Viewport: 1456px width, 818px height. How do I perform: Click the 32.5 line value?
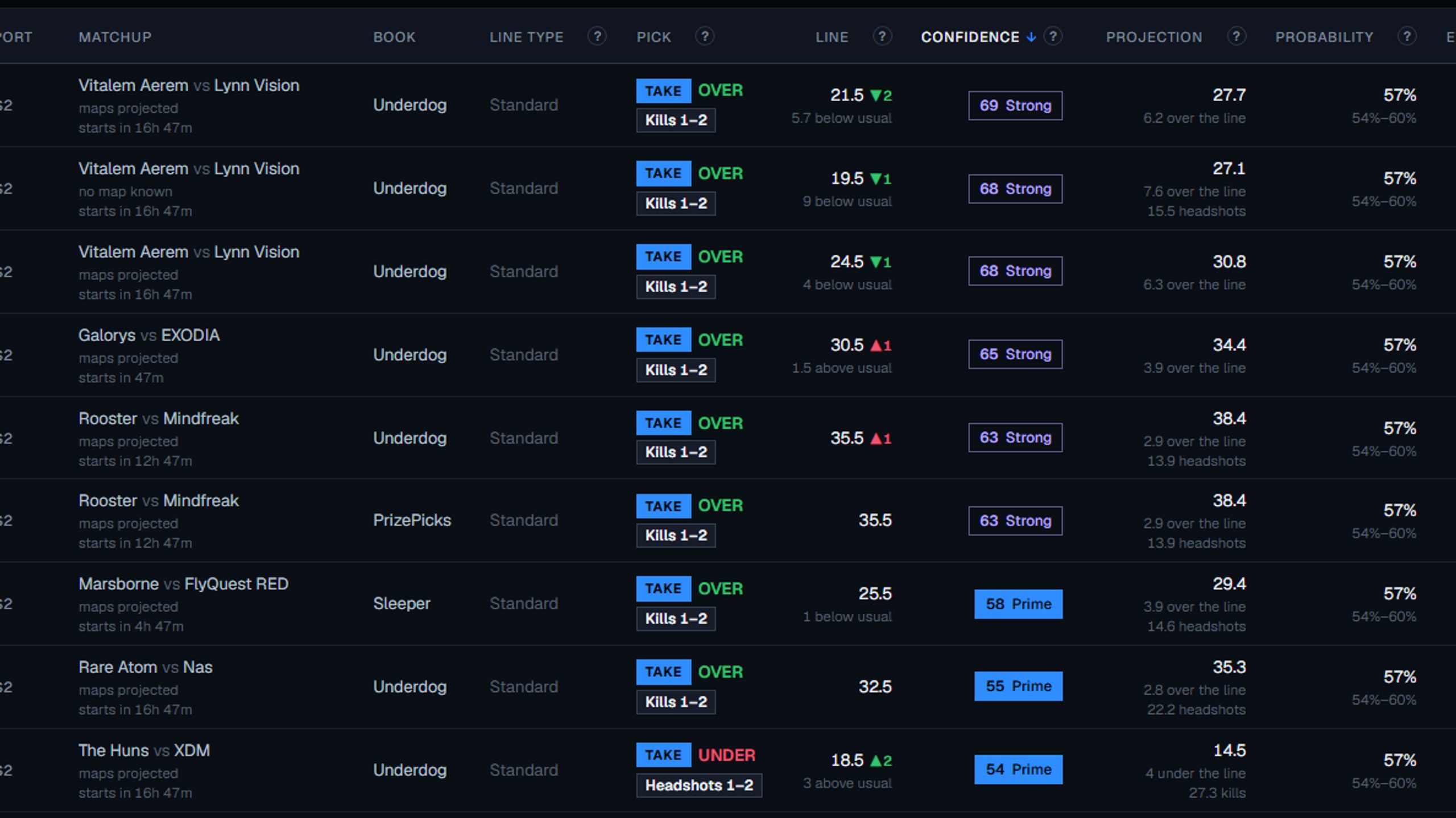pos(875,687)
